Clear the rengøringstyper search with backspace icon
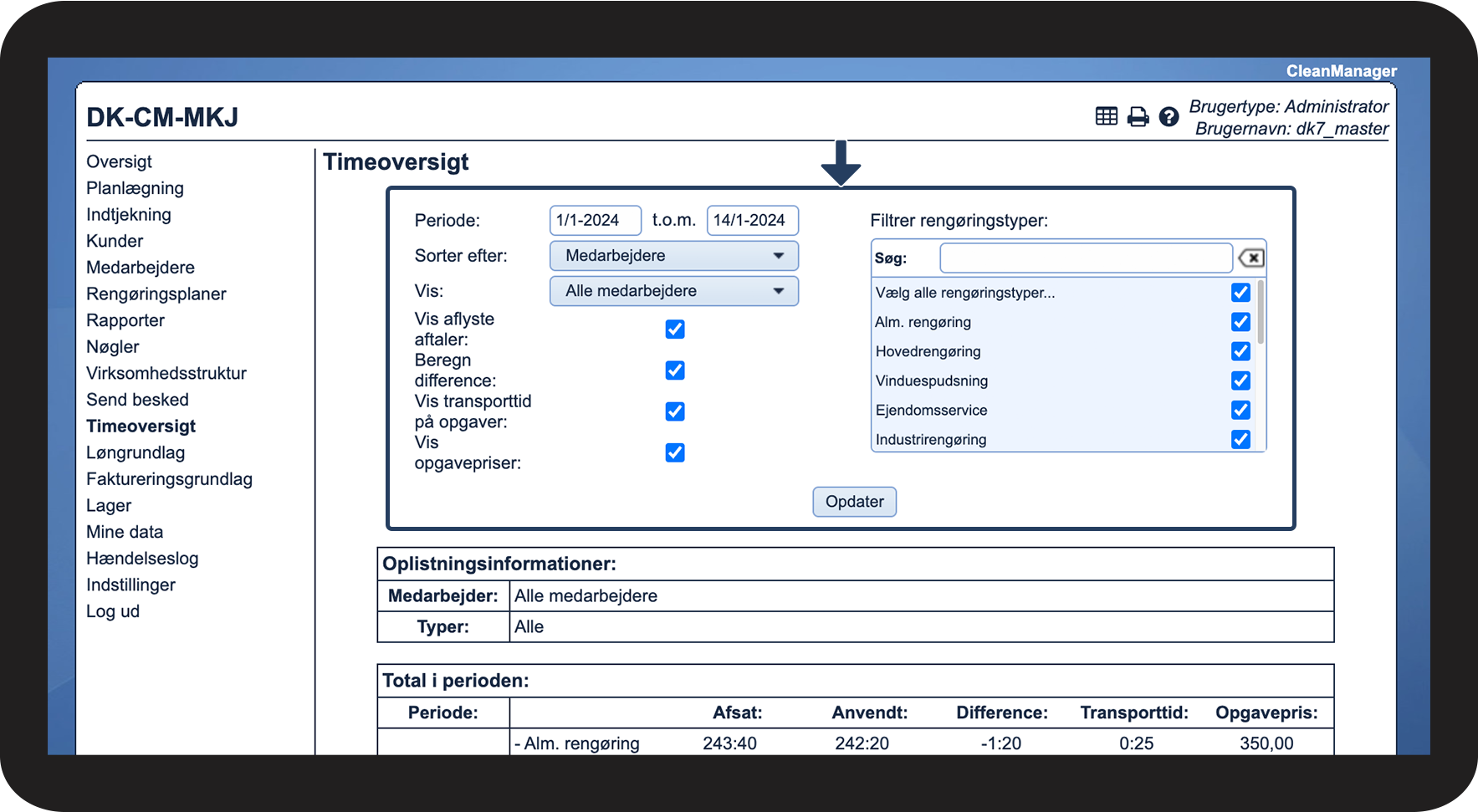 point(1251,258)
